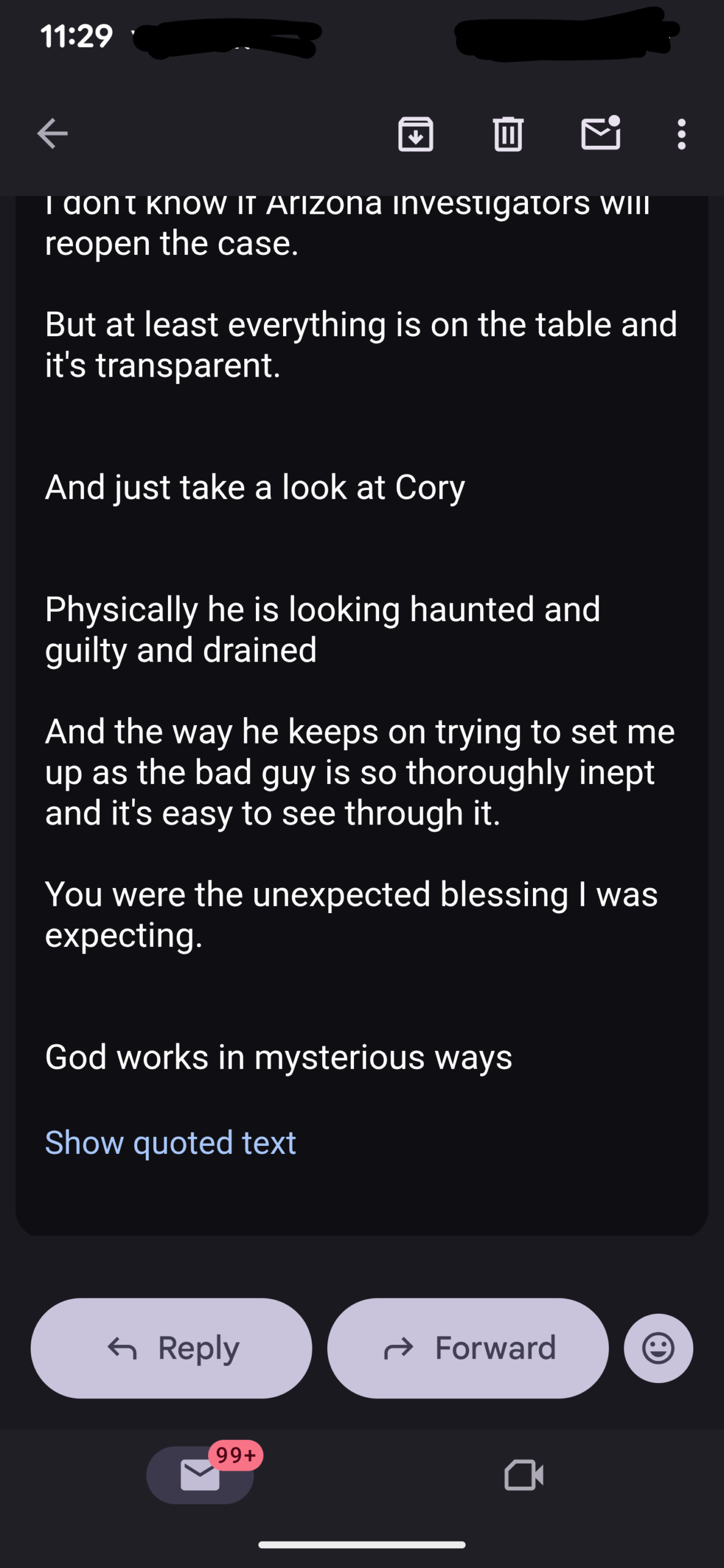The width and height of the screenshot is (724, 1568).
Task: Go back using the left arrow
Action: (53, 134)
